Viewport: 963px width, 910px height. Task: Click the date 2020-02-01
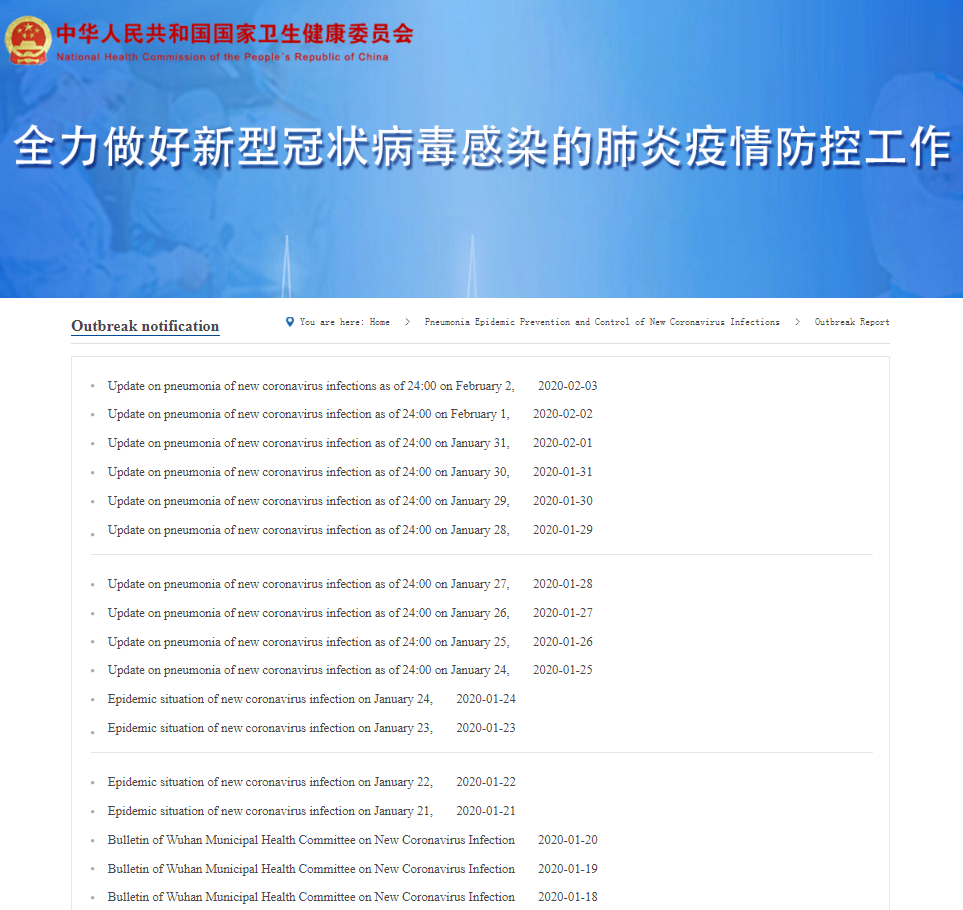click(563, 443)
